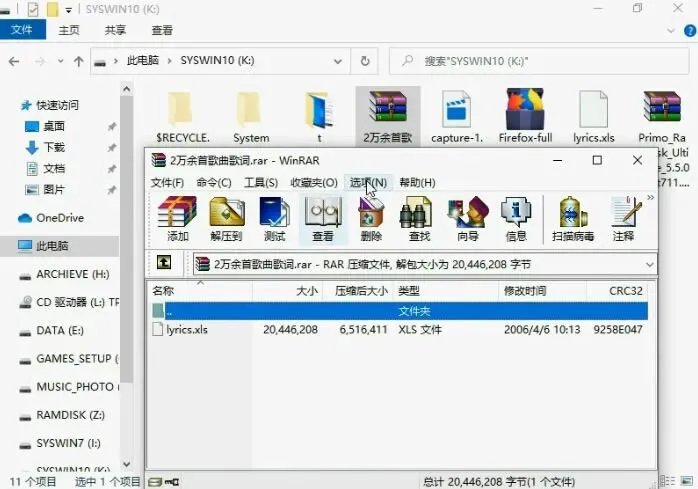Switch Explorer to large icons view
698x489 pixels.
[x=687, y=481]
